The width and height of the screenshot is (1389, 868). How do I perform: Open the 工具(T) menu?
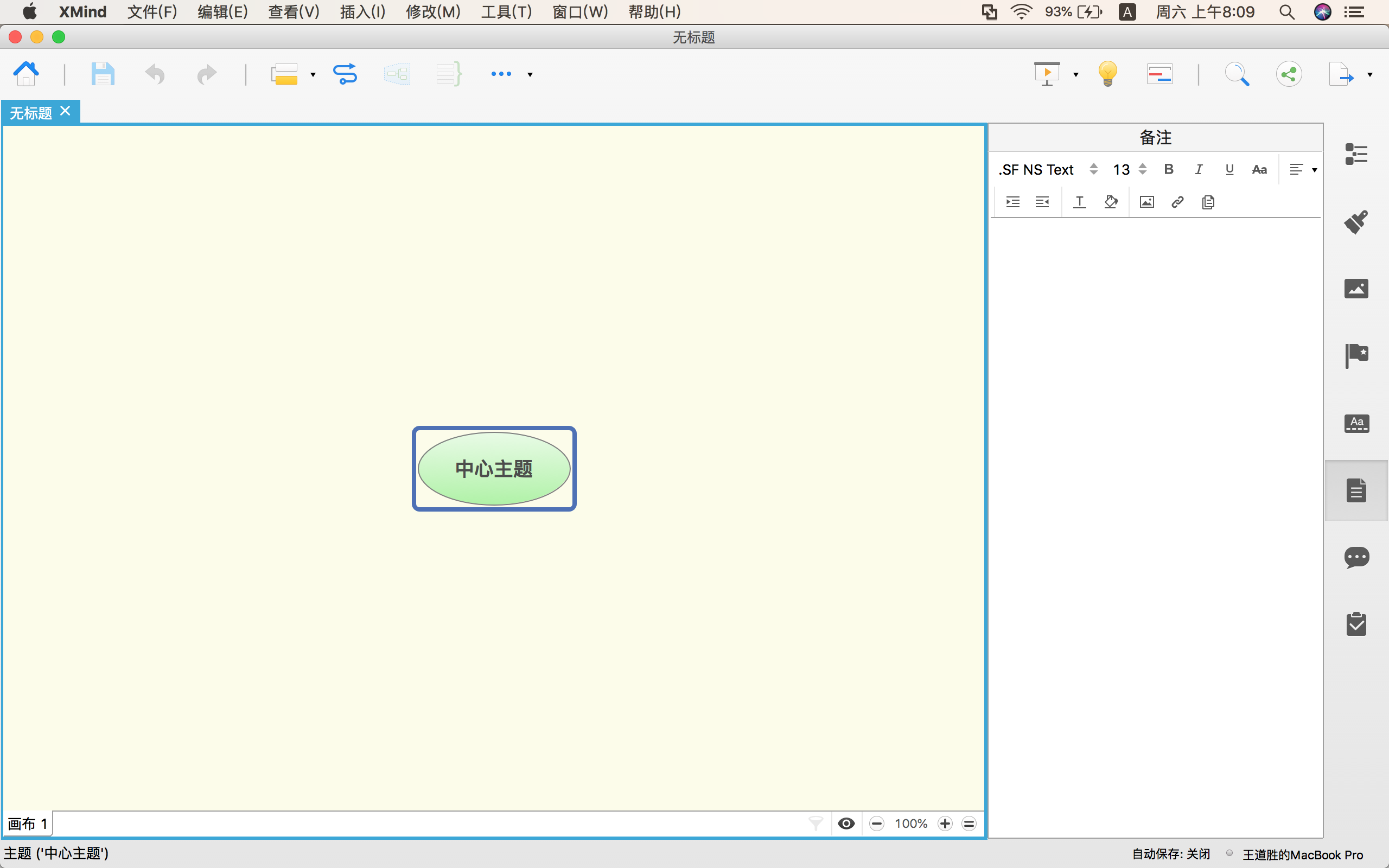point(506,11)
